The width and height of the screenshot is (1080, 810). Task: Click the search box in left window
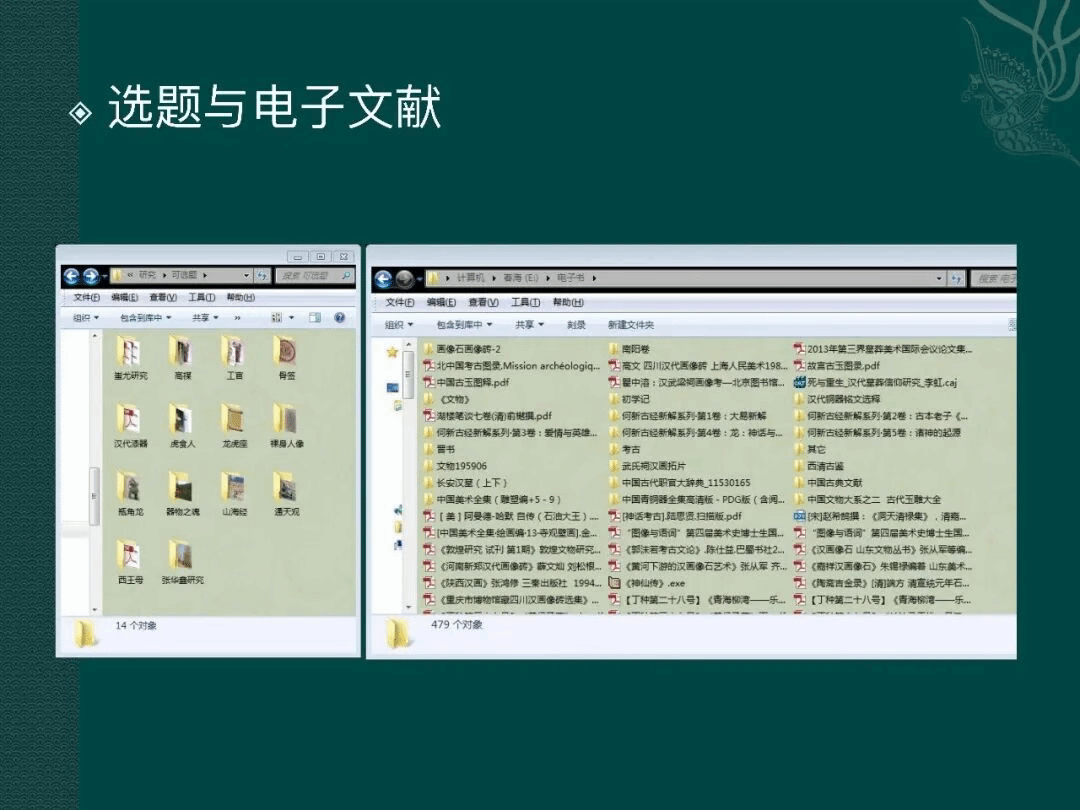click(314, 275)
